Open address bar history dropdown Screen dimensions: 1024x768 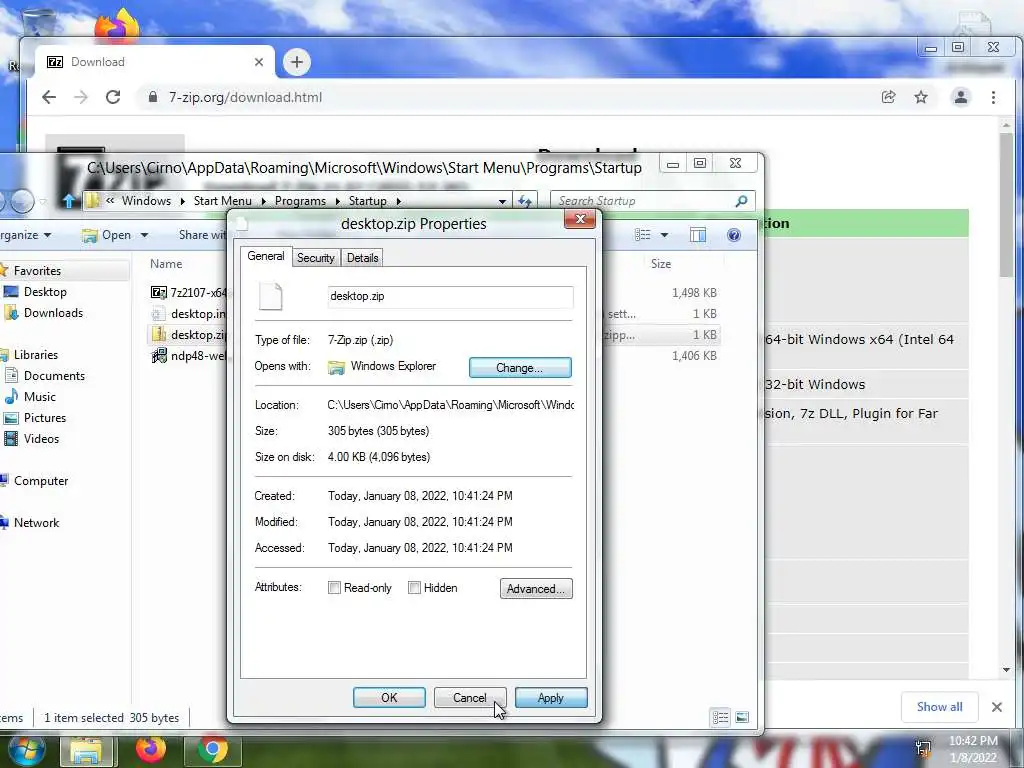tap(502, 201)
